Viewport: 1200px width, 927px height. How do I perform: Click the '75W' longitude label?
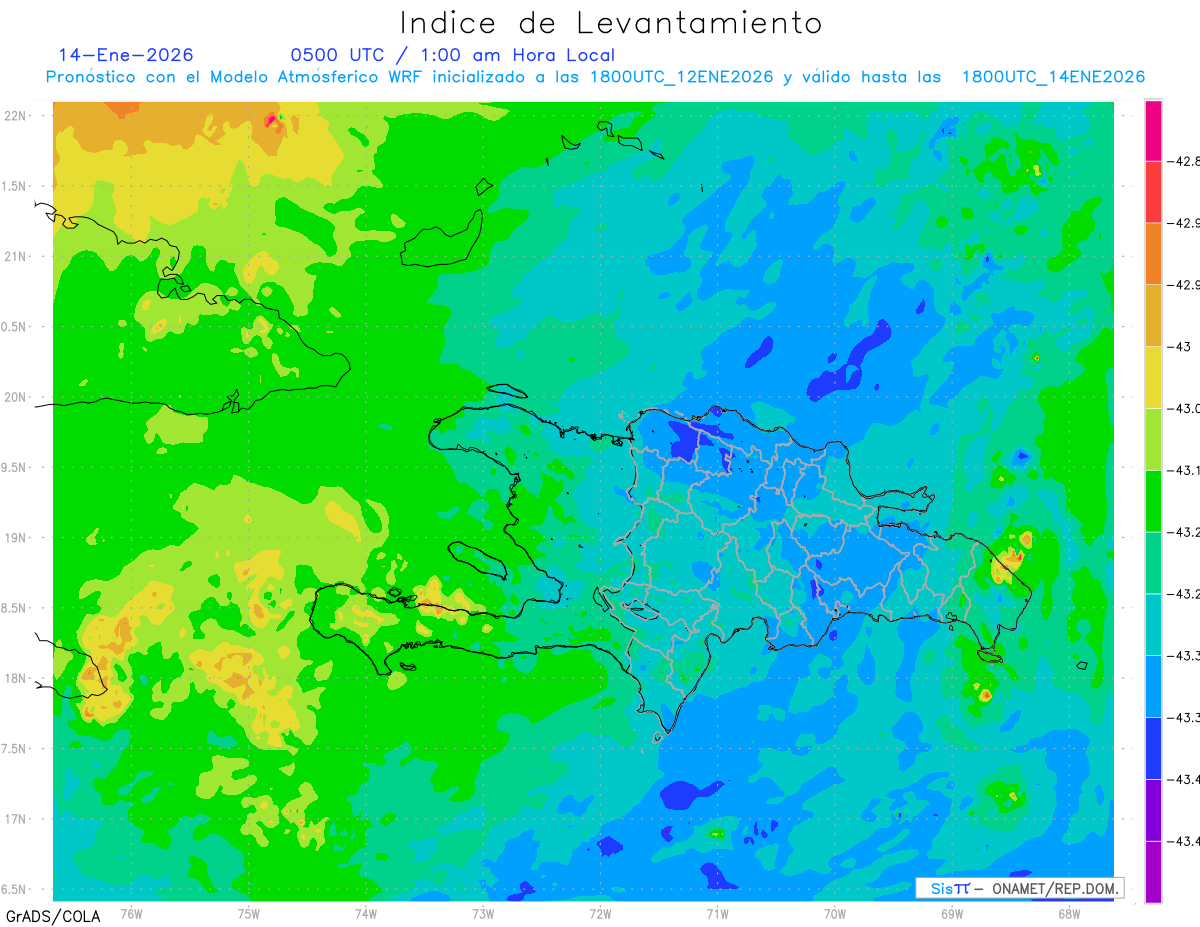(249, 914)
